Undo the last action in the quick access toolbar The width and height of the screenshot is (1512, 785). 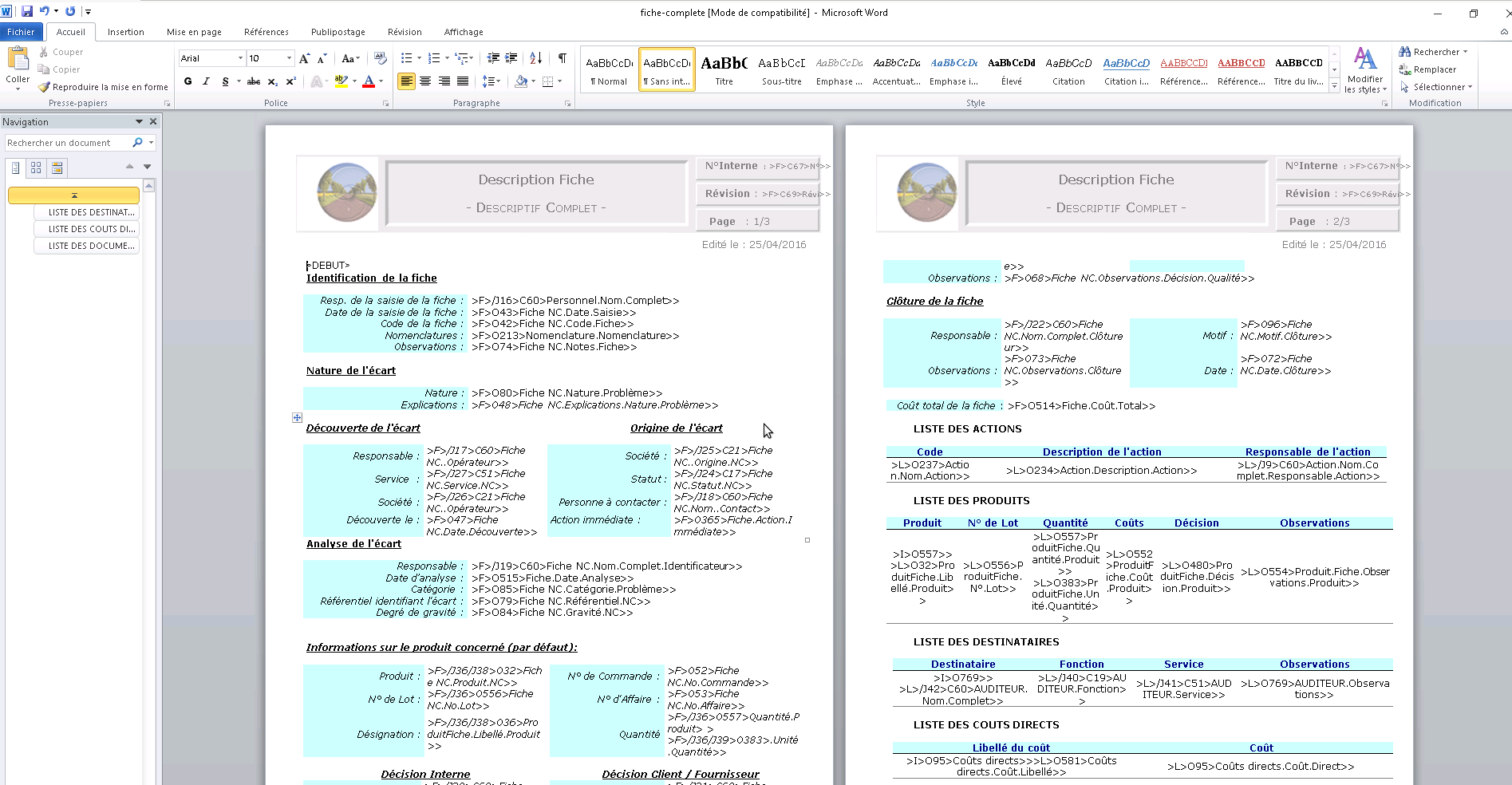pos(45,11)
